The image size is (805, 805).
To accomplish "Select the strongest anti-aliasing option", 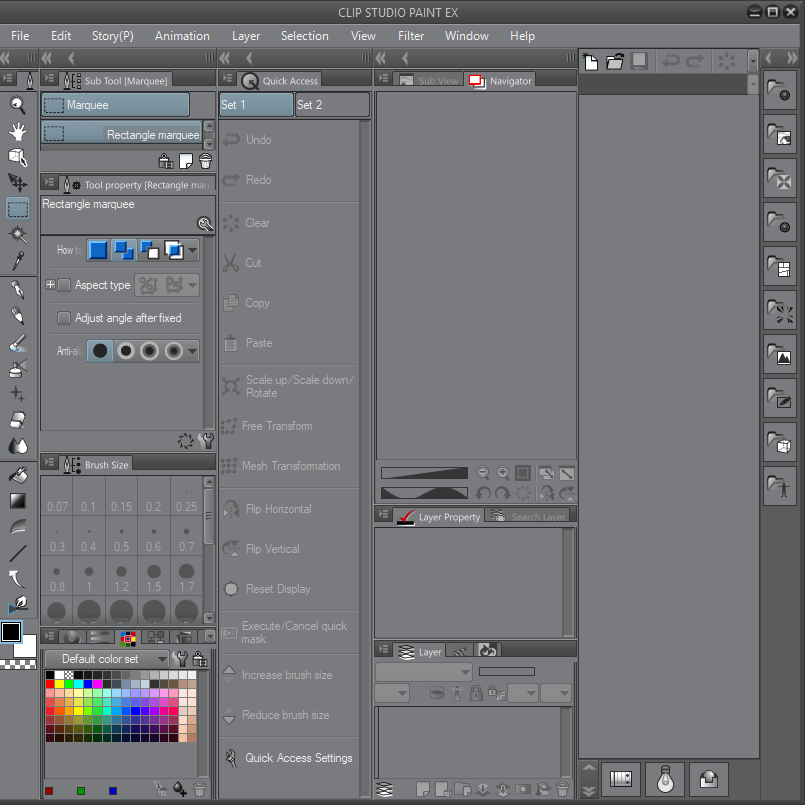I will click(x=174, y=350).
